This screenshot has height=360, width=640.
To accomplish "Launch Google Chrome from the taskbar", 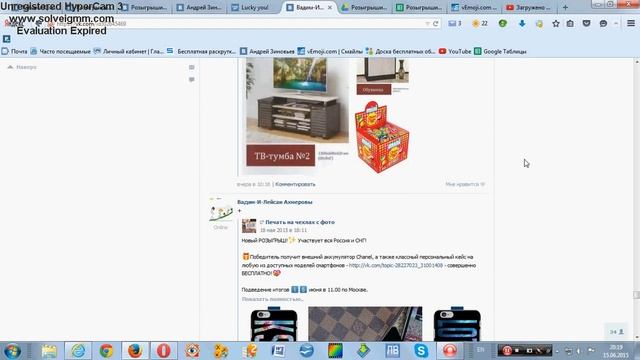I will (x=106, y=351).
